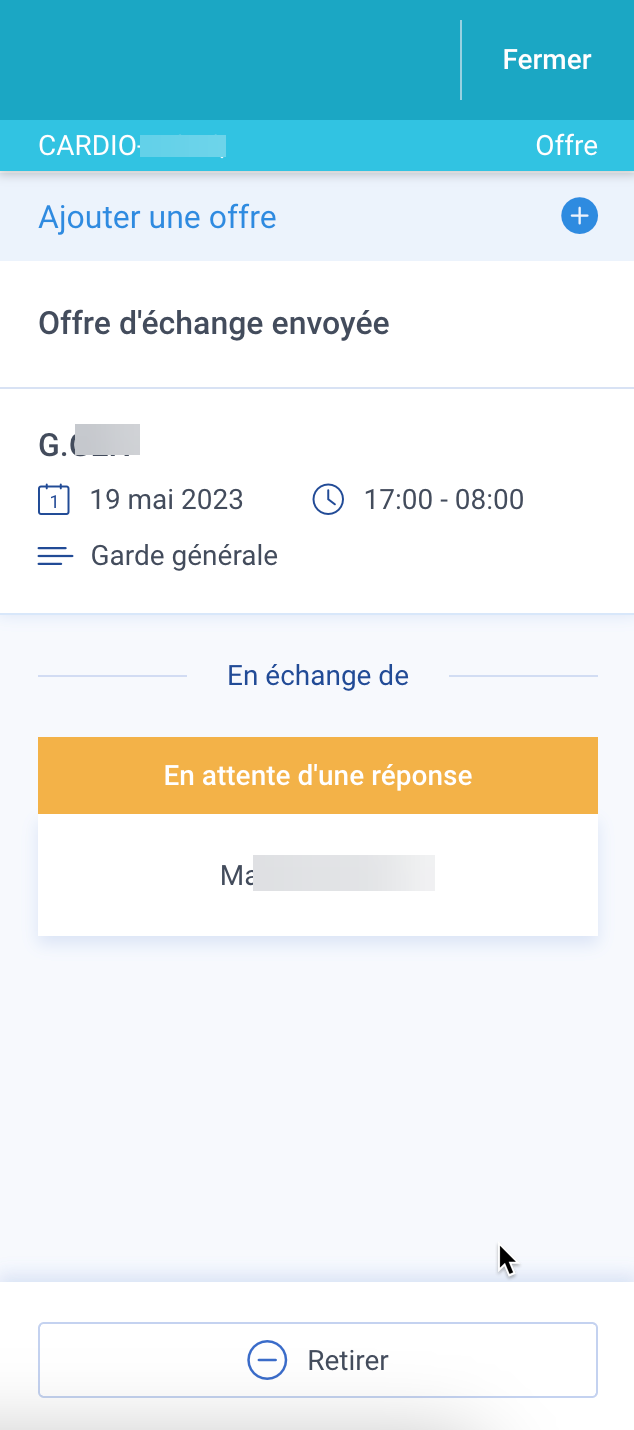
Task: Select the CARDIO department label
Action: tap(132, 146)
